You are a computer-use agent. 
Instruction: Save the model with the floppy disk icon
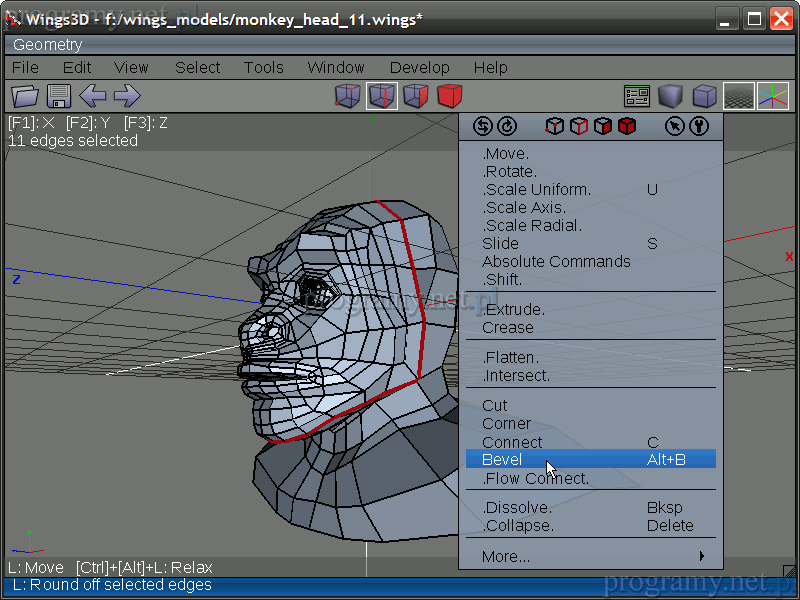pos(59,96)
